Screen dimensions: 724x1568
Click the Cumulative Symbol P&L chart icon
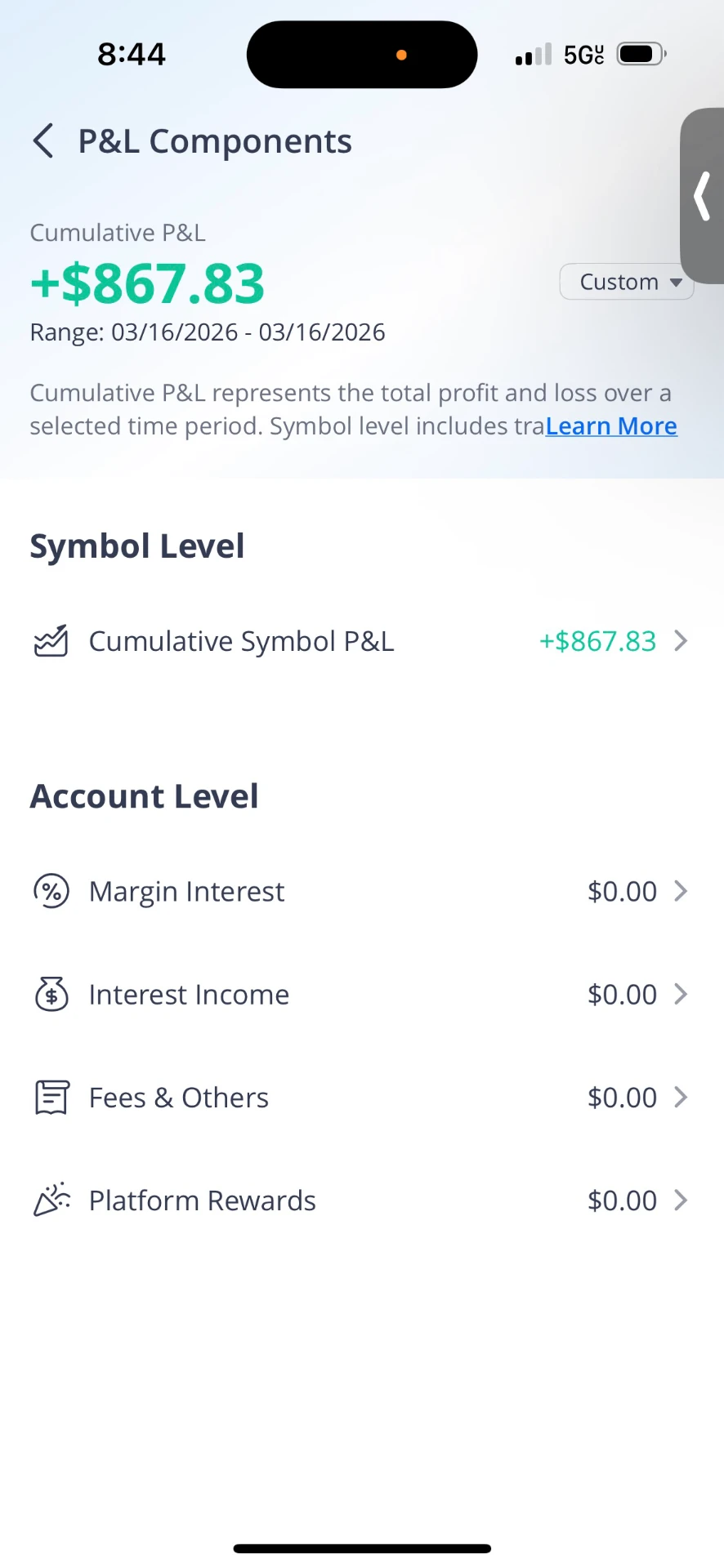coord(51,641)
